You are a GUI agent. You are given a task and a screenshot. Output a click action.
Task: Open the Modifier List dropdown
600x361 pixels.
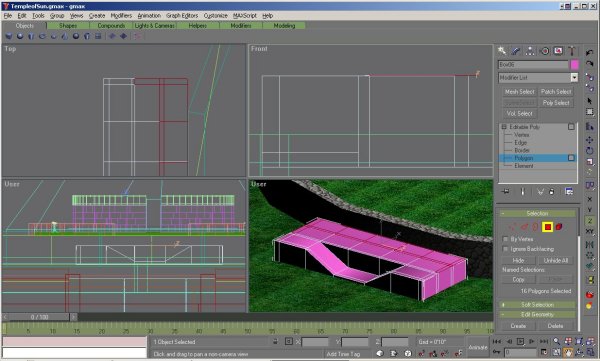538,77
